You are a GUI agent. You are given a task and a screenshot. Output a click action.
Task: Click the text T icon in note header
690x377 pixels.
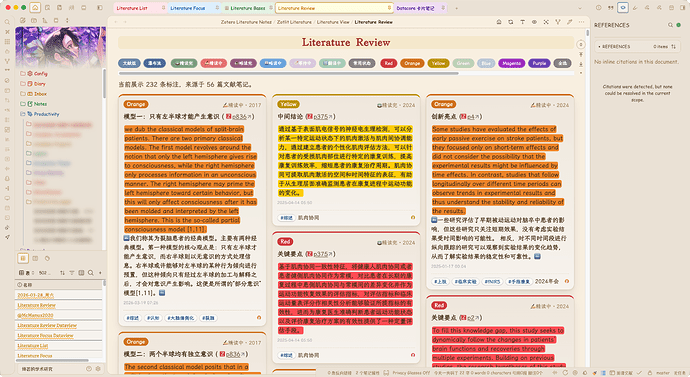[522, 22]
